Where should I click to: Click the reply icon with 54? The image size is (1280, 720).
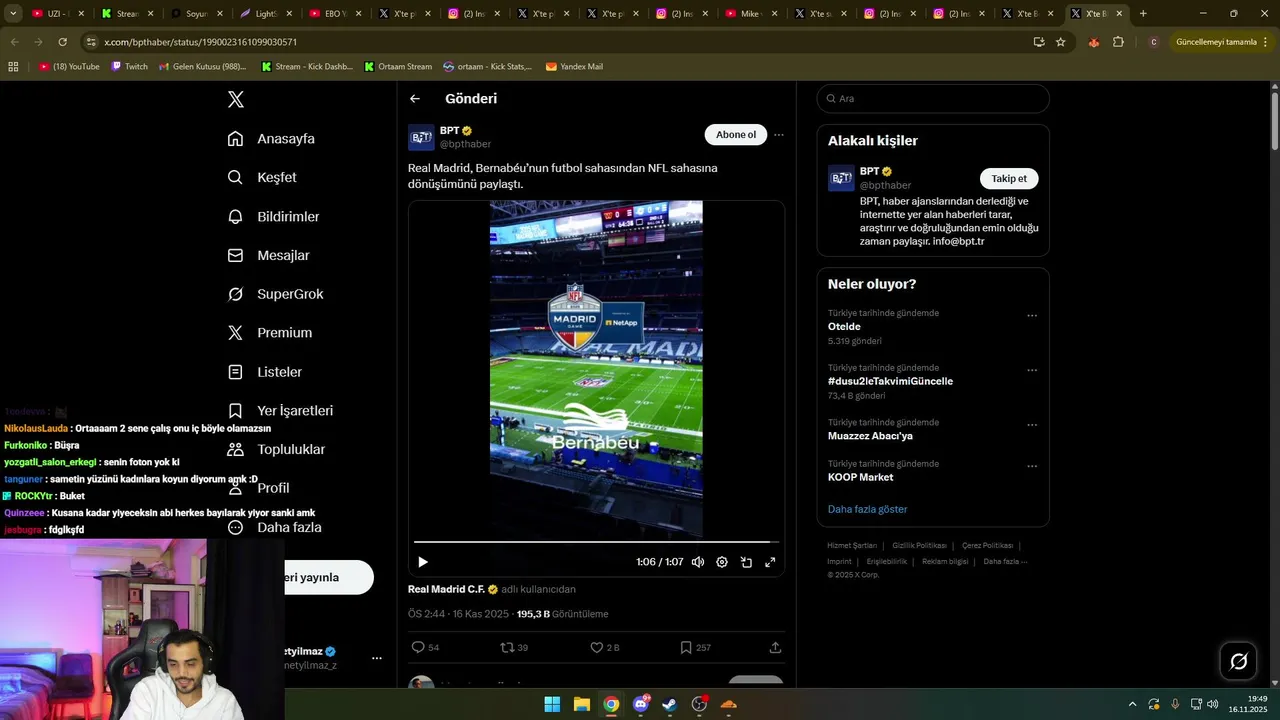(419, 648)
